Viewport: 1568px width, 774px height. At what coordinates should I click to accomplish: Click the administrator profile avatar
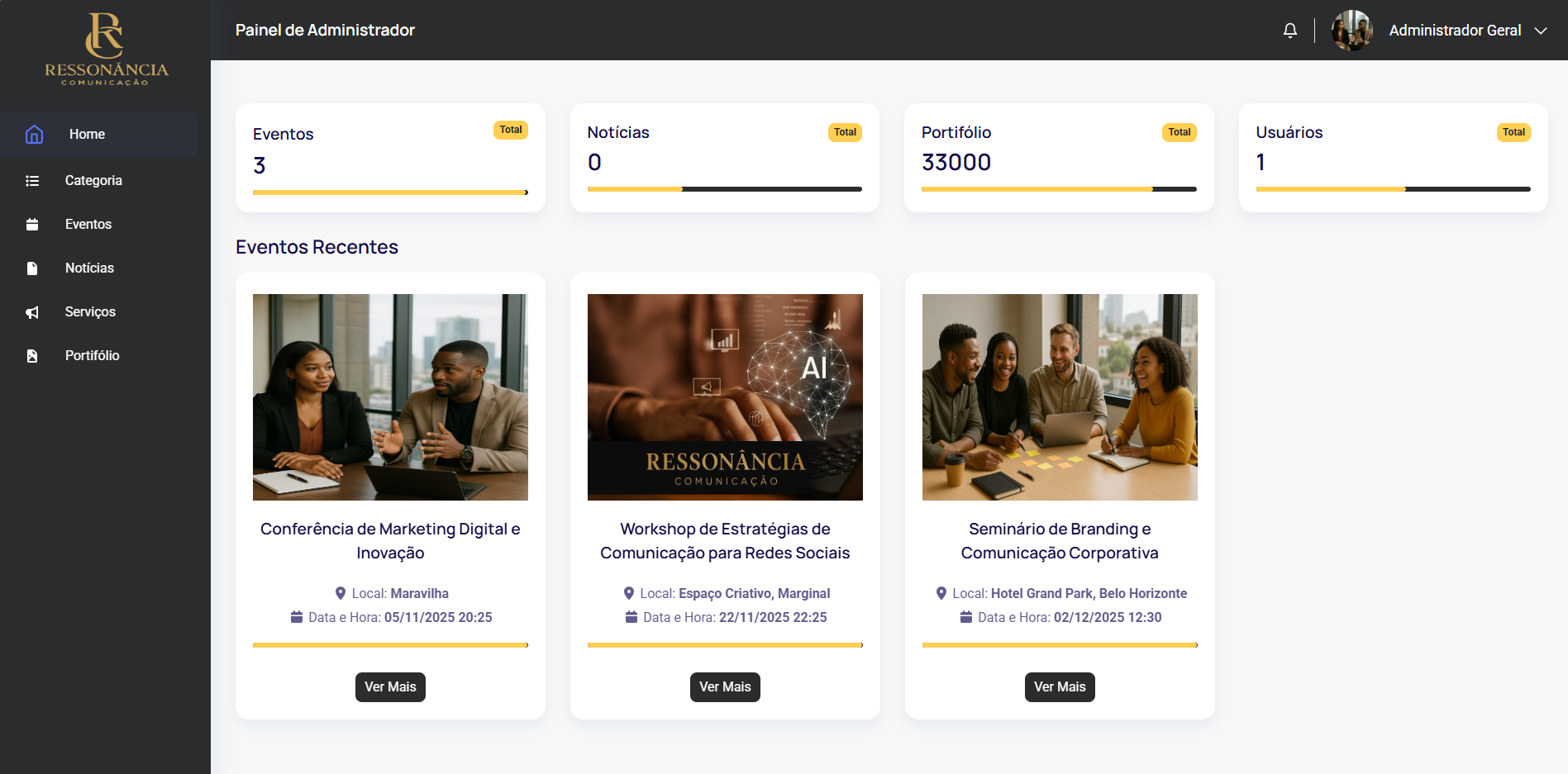tap(1351, 31)
